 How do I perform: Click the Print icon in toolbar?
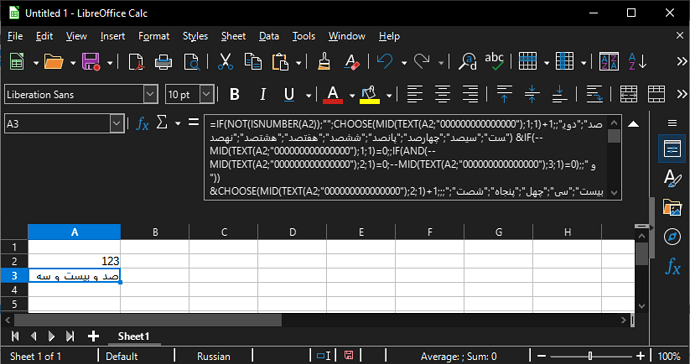click(163, 62)
